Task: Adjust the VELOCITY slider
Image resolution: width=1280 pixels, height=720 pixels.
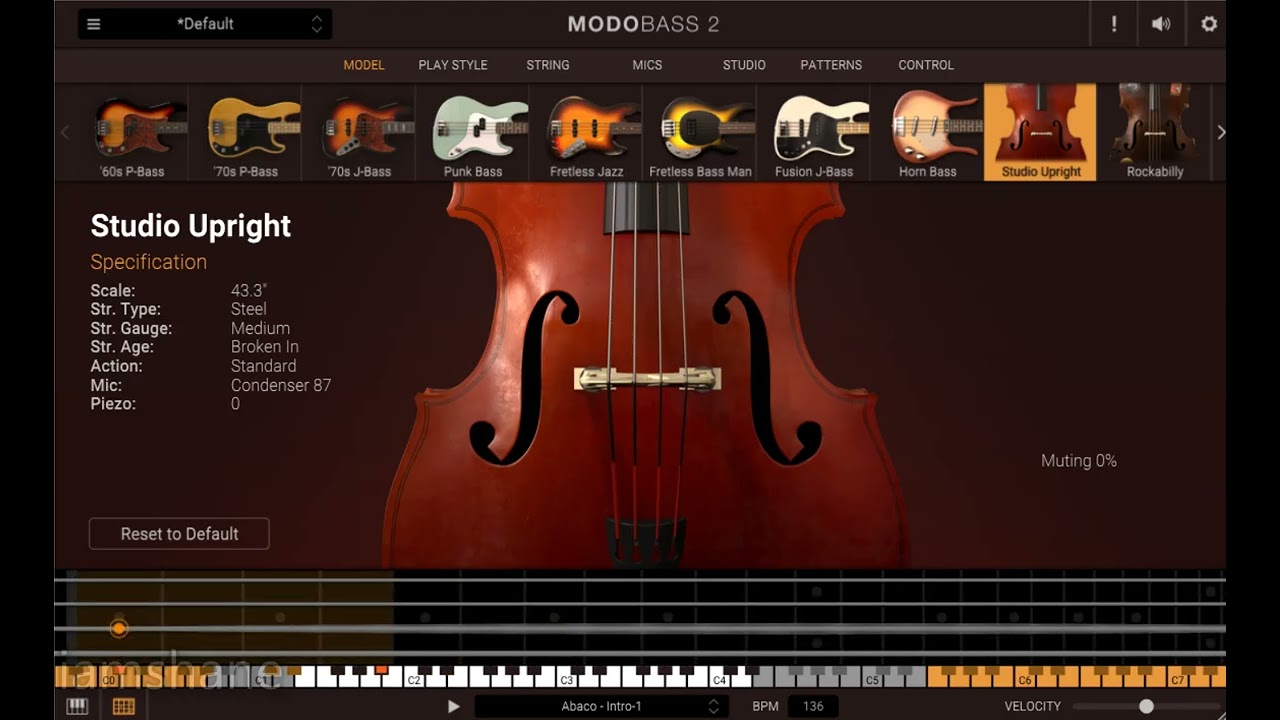Action: (1147, 706)
